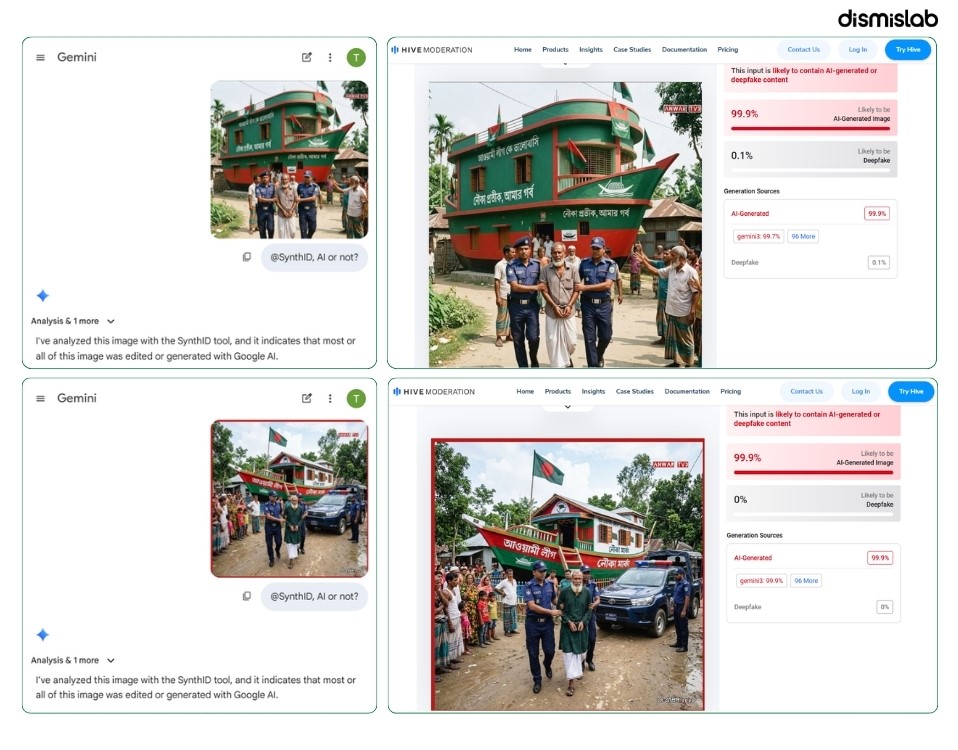Open Documentation in top Hive navigation

pos(684,50)
